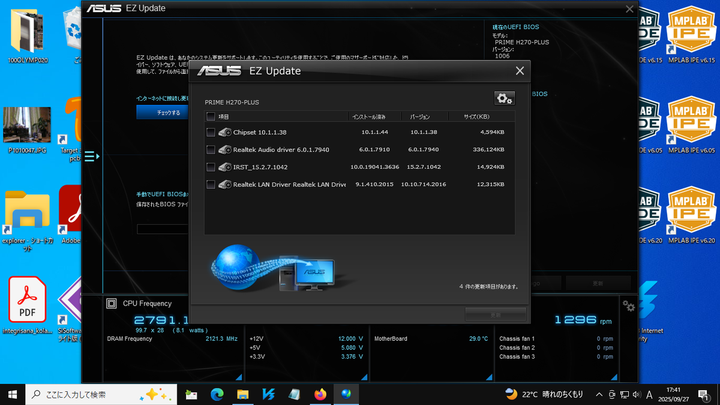The image size is (720, 405).
Task: Tick the Realtek Audio driver checkbox
Action: [210, 149]
